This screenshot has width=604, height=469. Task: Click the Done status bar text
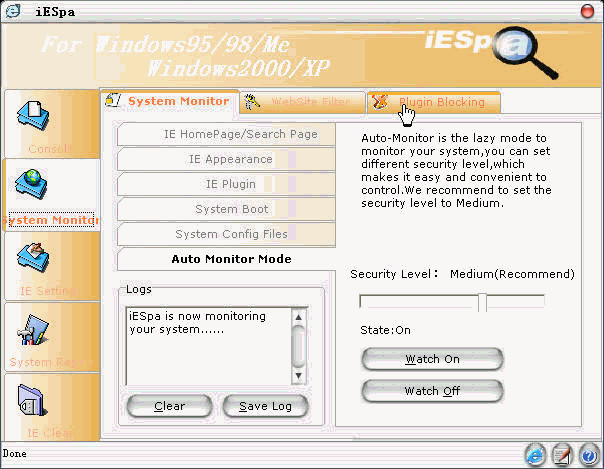15,454
